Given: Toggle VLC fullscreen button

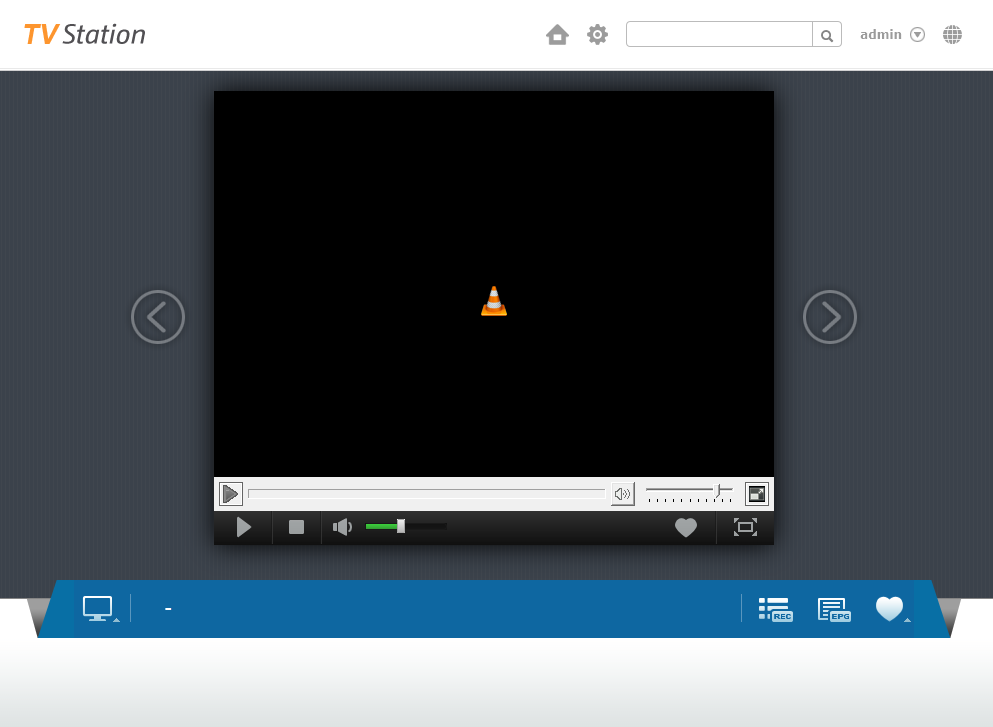Looking at the screenshot, I should coord(757,494).
